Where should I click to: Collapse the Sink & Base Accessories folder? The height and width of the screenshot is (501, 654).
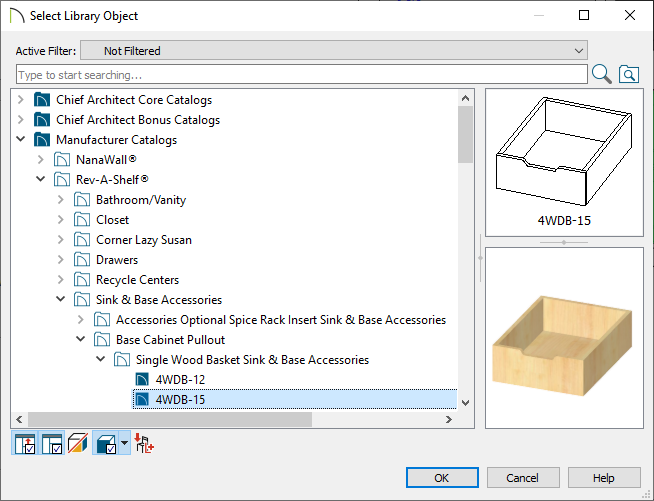[60, 300]
